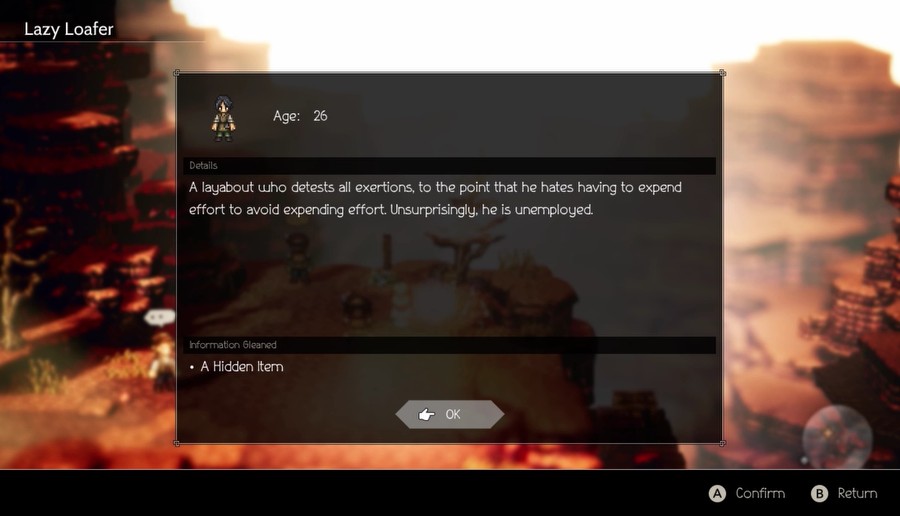Click the Age value 26
900x516 pixels.
coord(320,116)
